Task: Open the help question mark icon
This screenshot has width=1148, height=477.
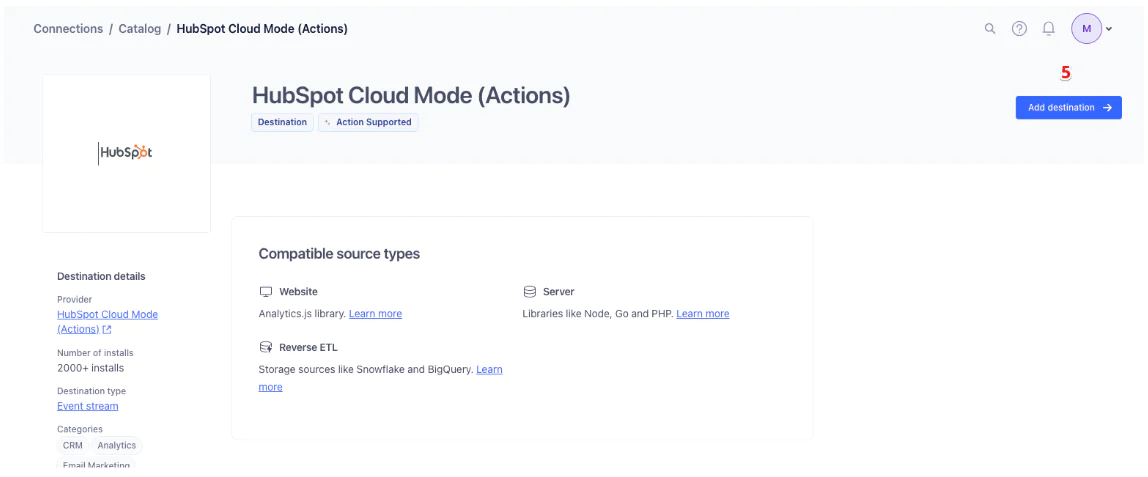Action: (1019, 29)
